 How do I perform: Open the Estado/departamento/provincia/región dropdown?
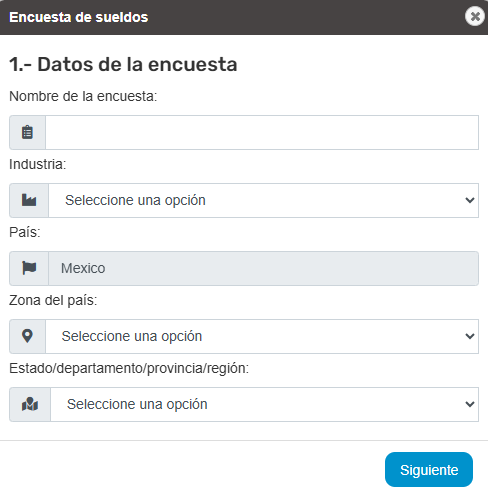coord(264,404)
